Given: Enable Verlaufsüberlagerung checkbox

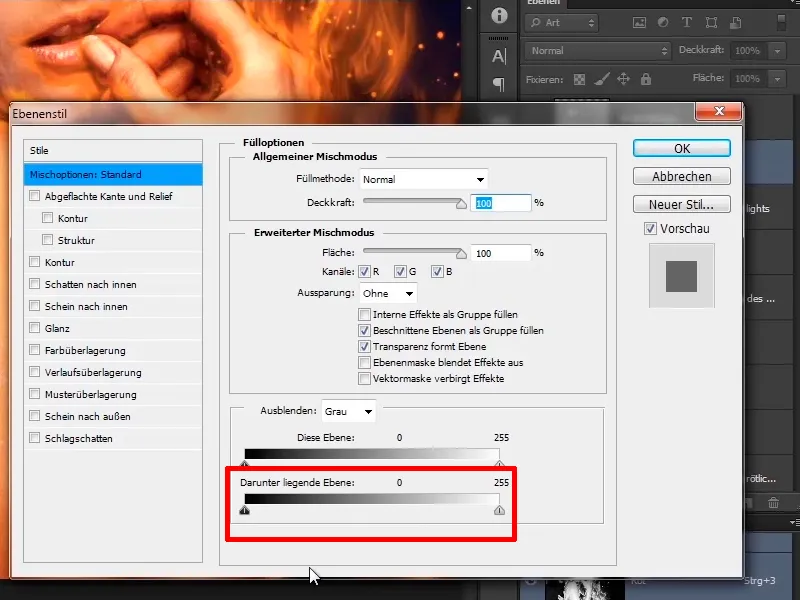Looking at the screenshot, I should coord(35,371).
